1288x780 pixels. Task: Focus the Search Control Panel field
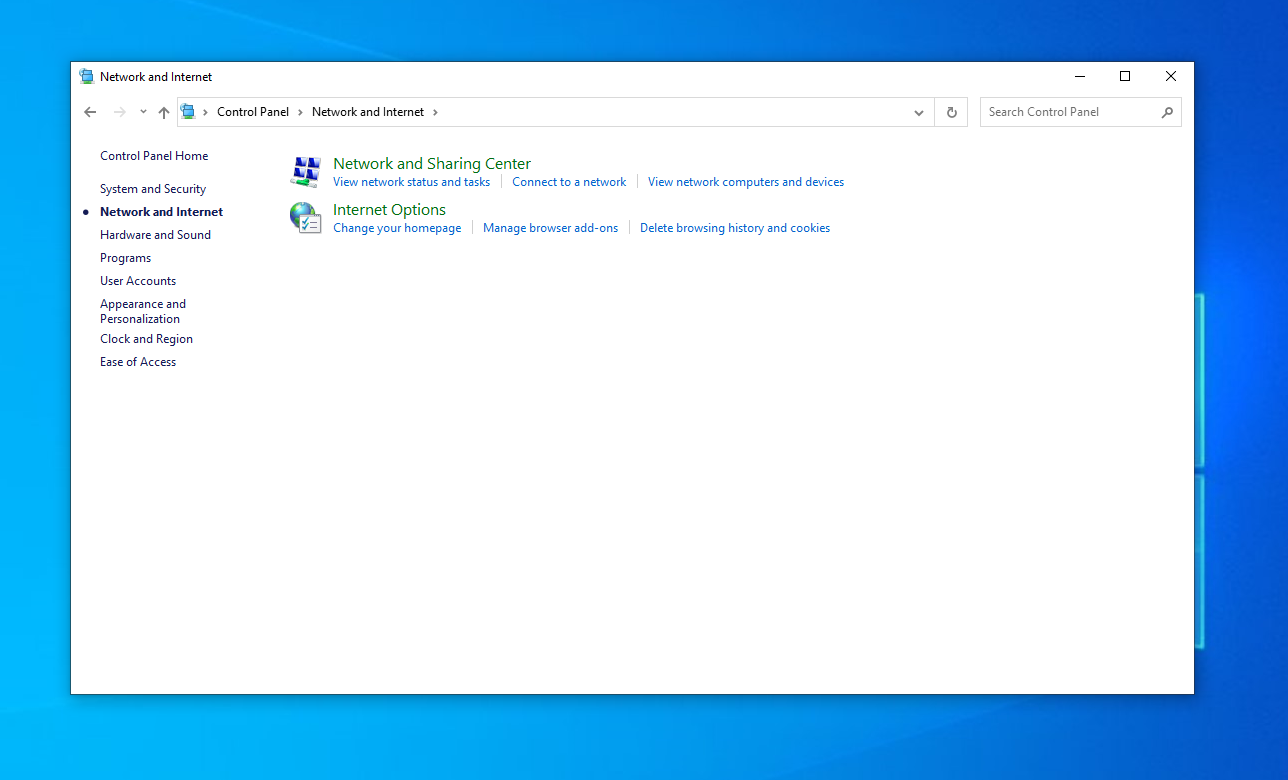(1068, 112)
